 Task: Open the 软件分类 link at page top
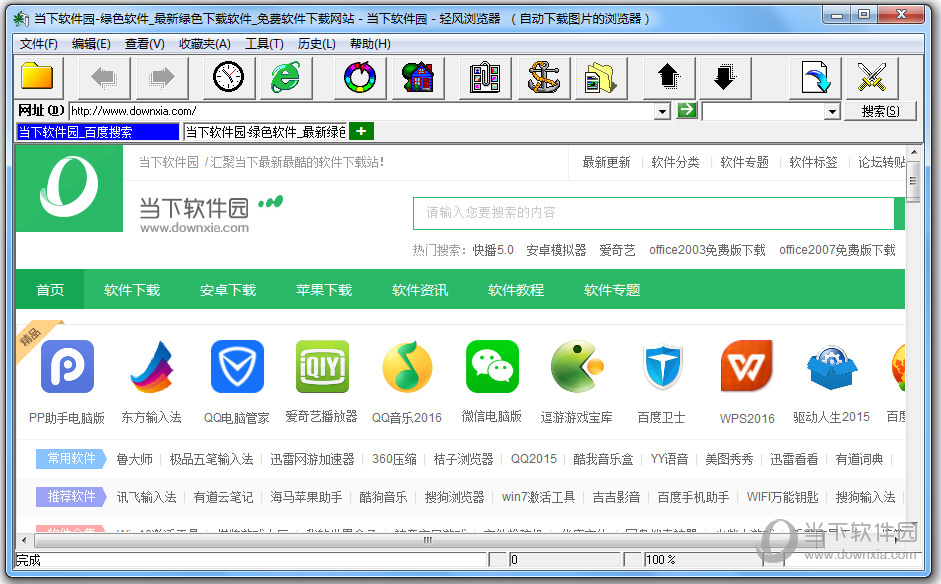675,163
